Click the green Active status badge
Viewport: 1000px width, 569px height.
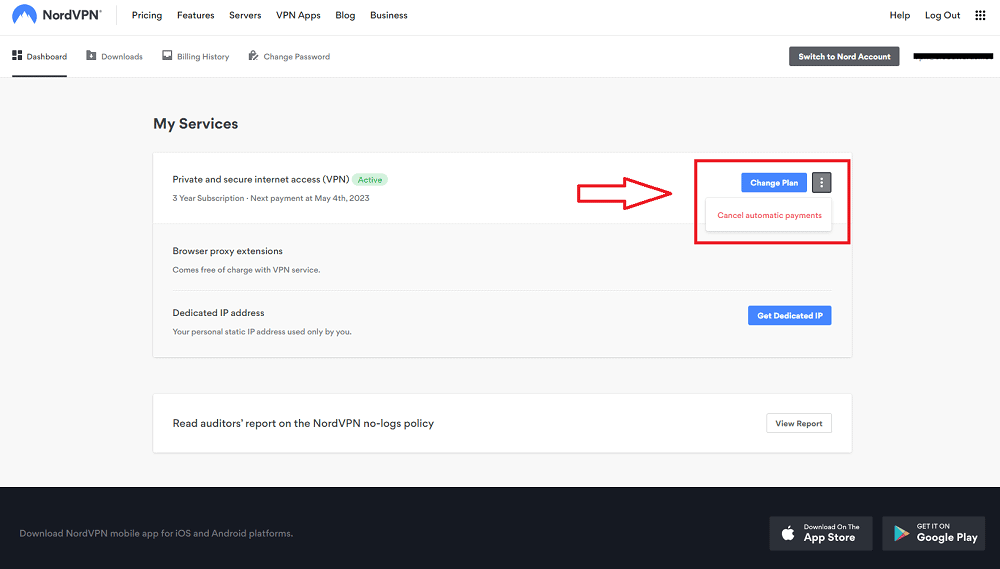[370, 180]
